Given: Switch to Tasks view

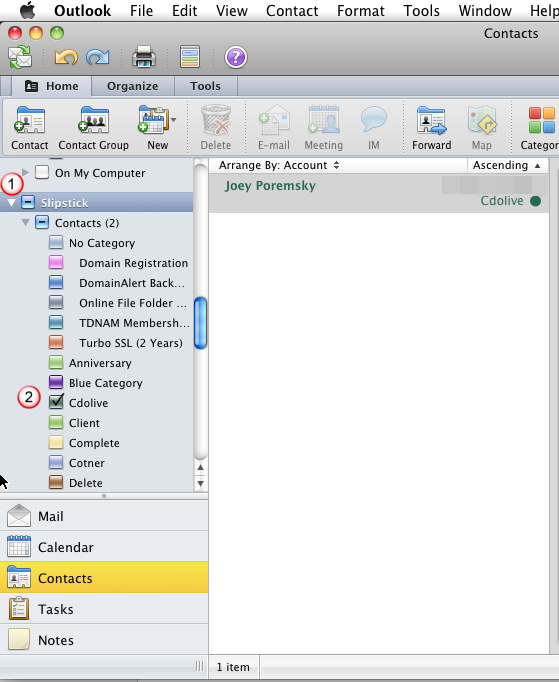Looking at the screenshot, I should 104,609.
